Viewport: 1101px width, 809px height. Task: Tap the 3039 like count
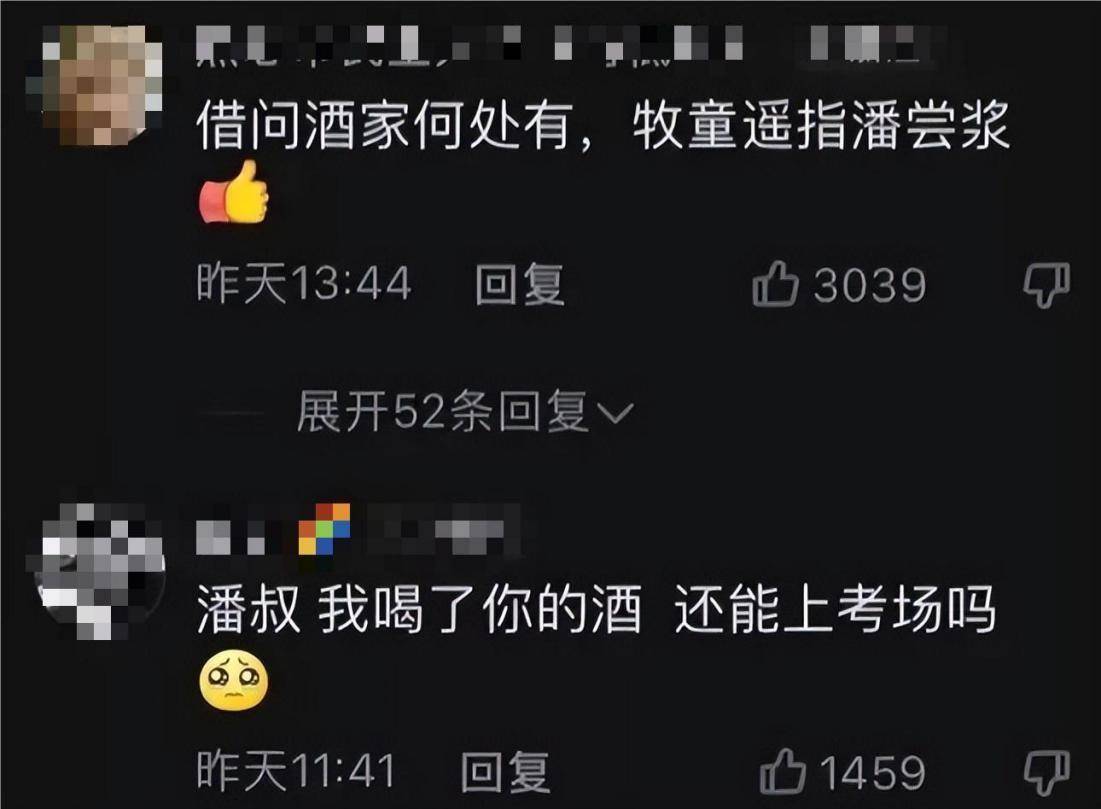pos(870,285)
